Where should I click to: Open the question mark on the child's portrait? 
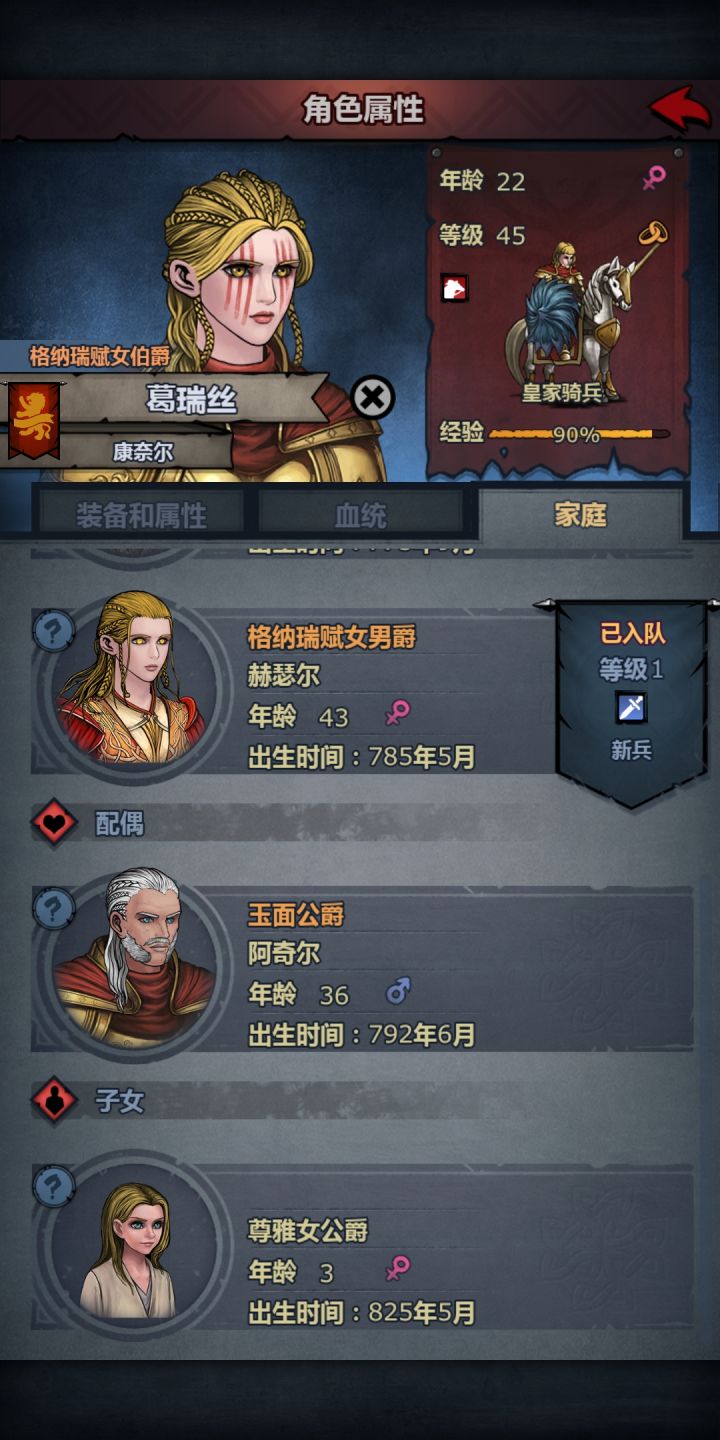54,1187
